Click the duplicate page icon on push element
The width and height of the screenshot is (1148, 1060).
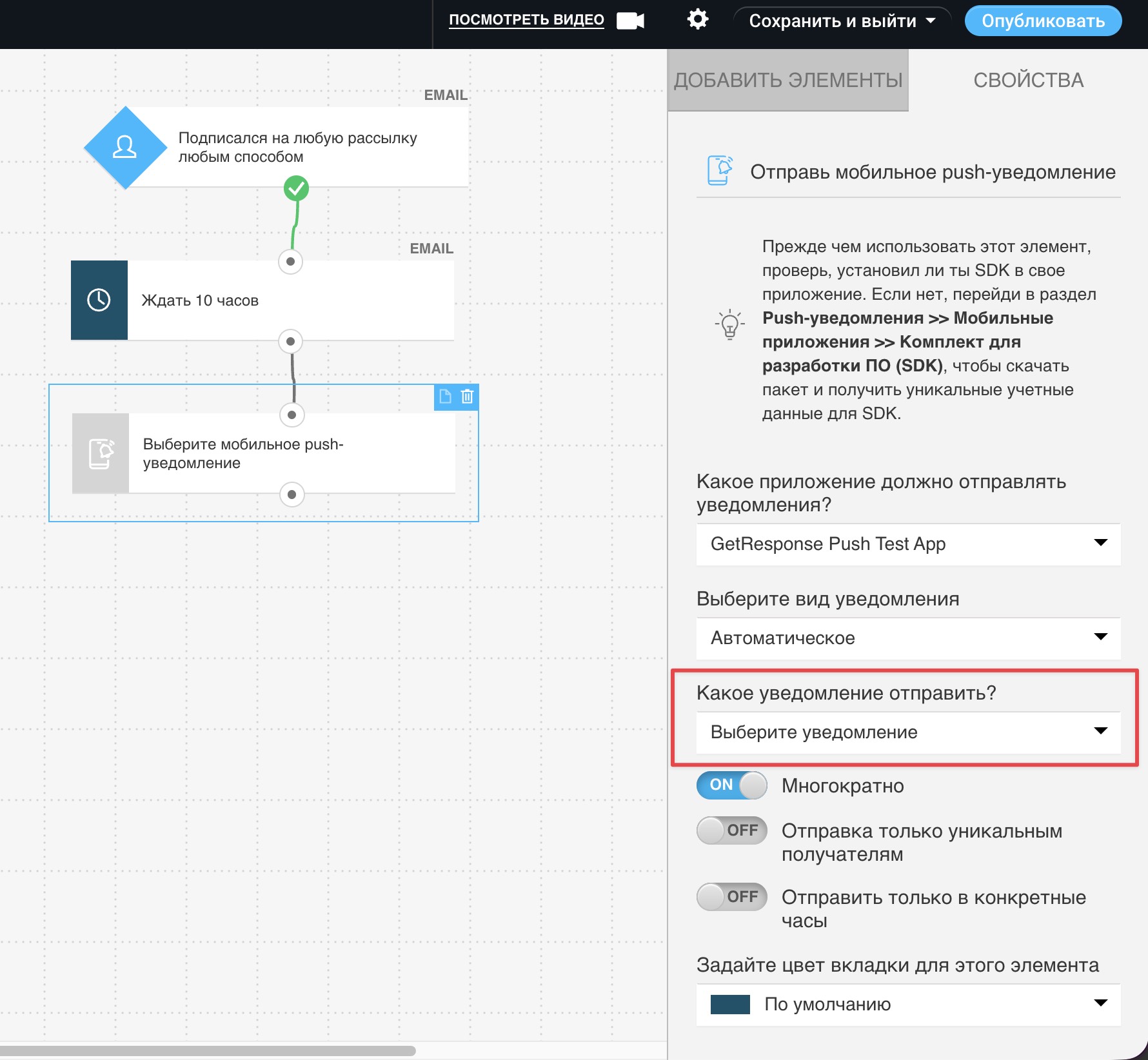pyautogui.click(x=445, y=397)
